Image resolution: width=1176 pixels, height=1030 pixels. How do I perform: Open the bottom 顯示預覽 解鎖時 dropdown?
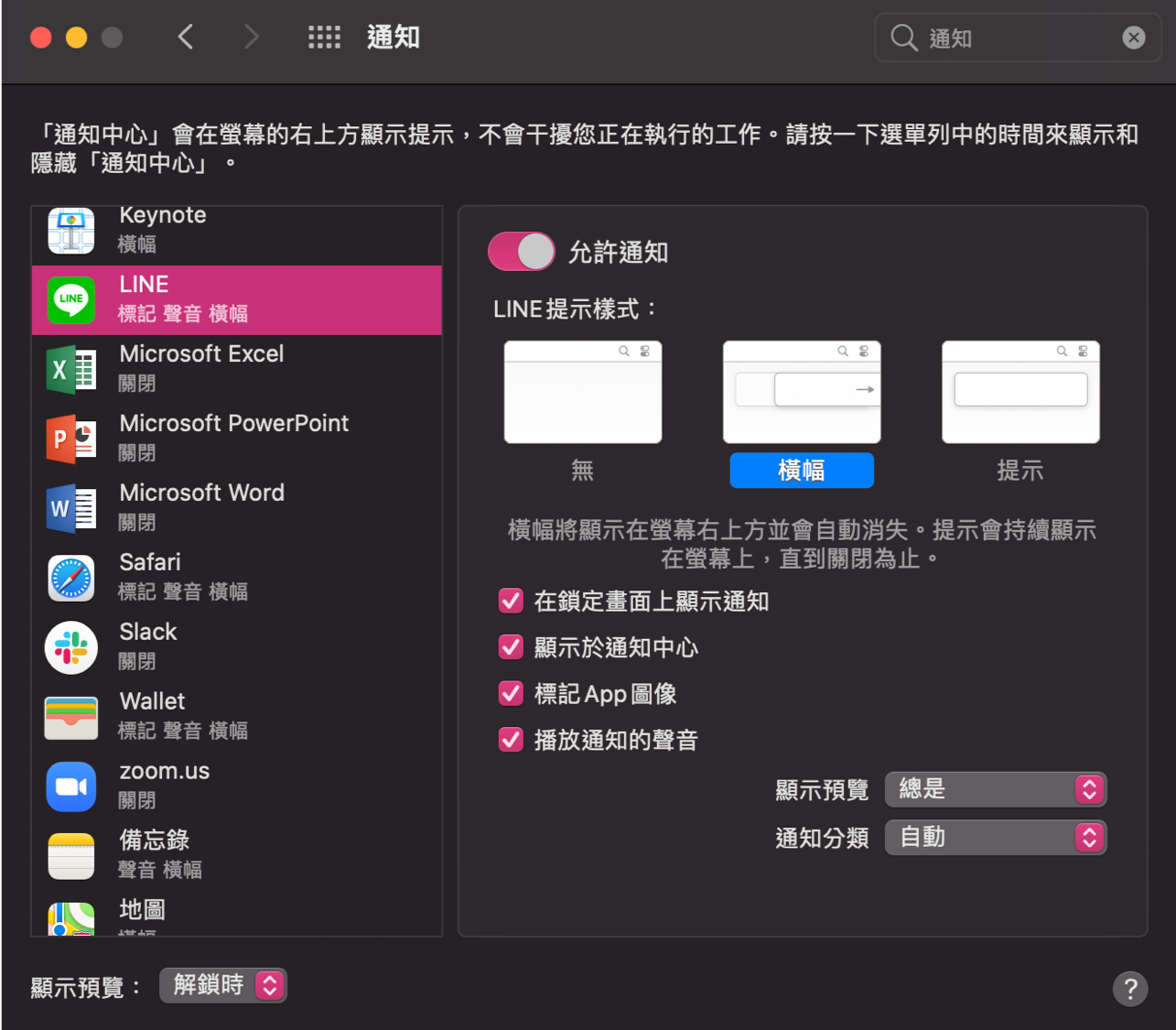[x=223, y=985]
